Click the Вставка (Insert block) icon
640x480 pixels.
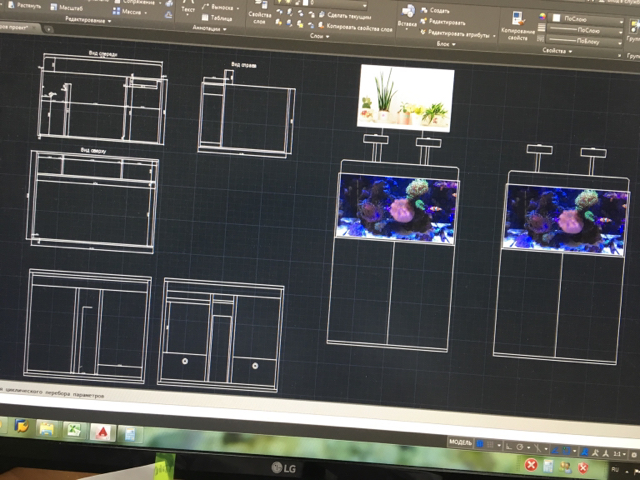point(406,11)
